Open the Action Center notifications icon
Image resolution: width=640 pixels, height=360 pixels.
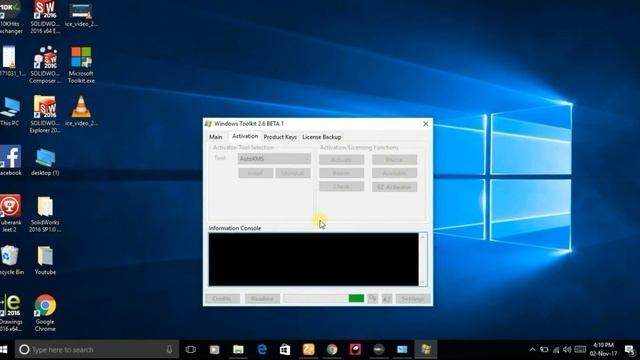click(630, 349)
